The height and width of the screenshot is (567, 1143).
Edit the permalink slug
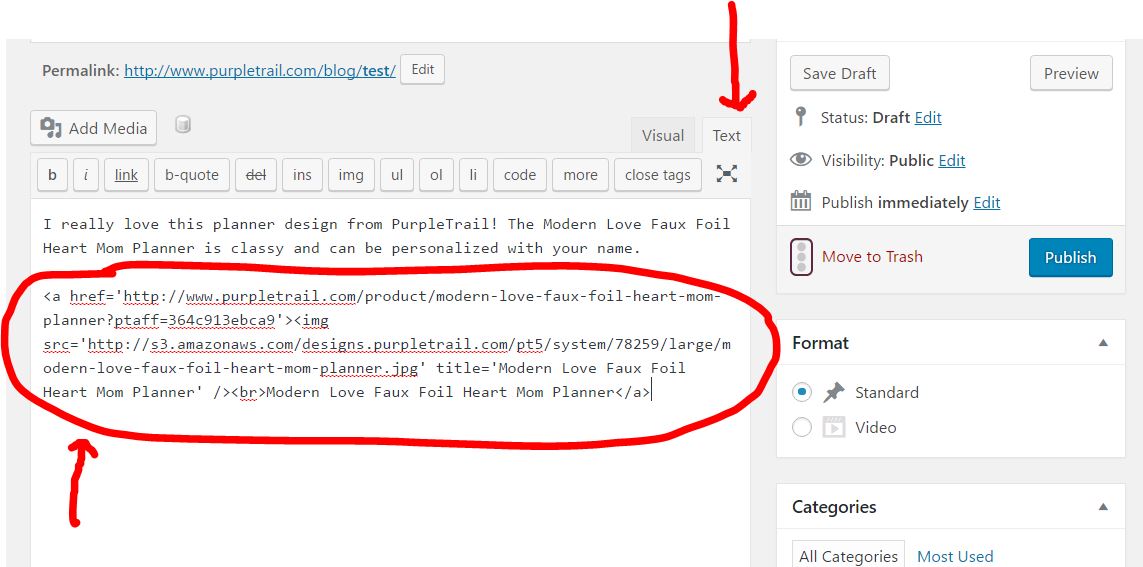[x=422, y=69]
